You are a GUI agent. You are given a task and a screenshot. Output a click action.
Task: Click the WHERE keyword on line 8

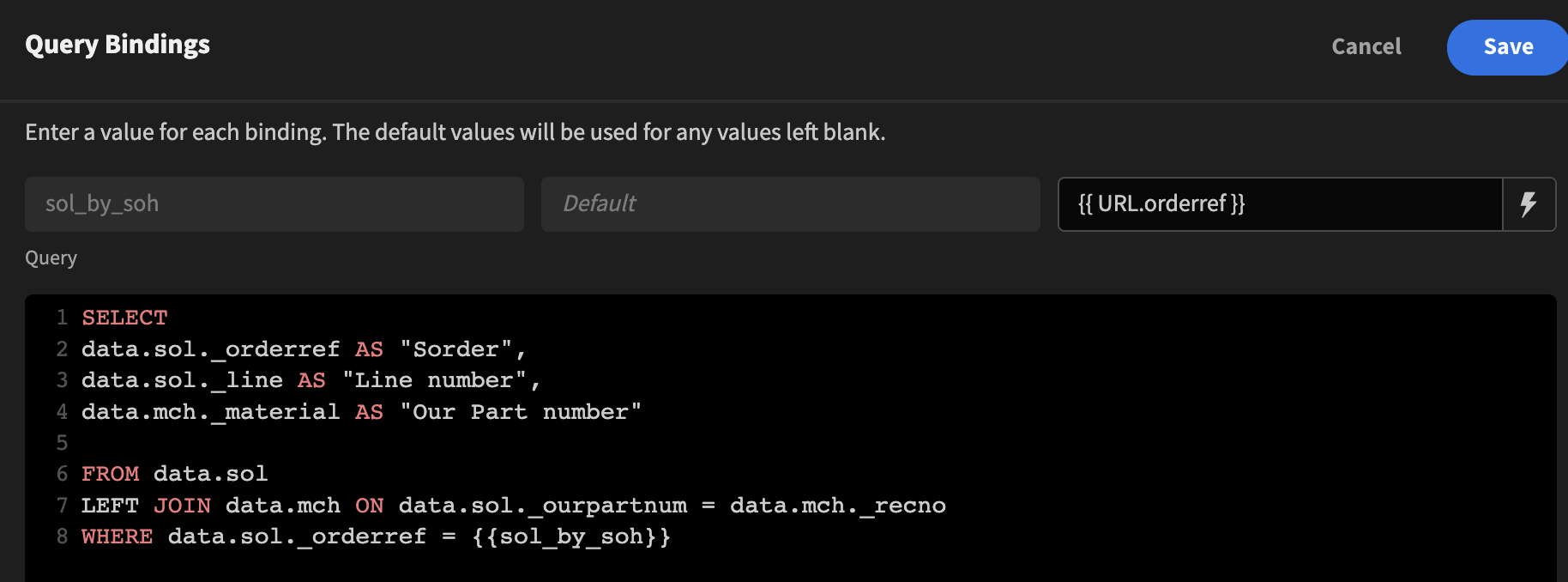click(x=117, y=536)
